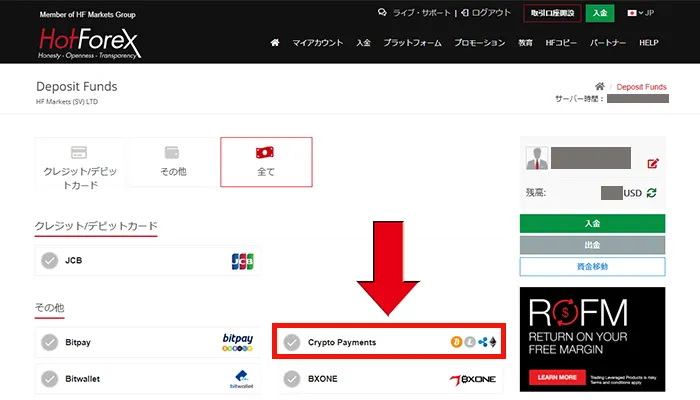Click the green deposit button in header

pyautogui.click(x=600, y=13)
